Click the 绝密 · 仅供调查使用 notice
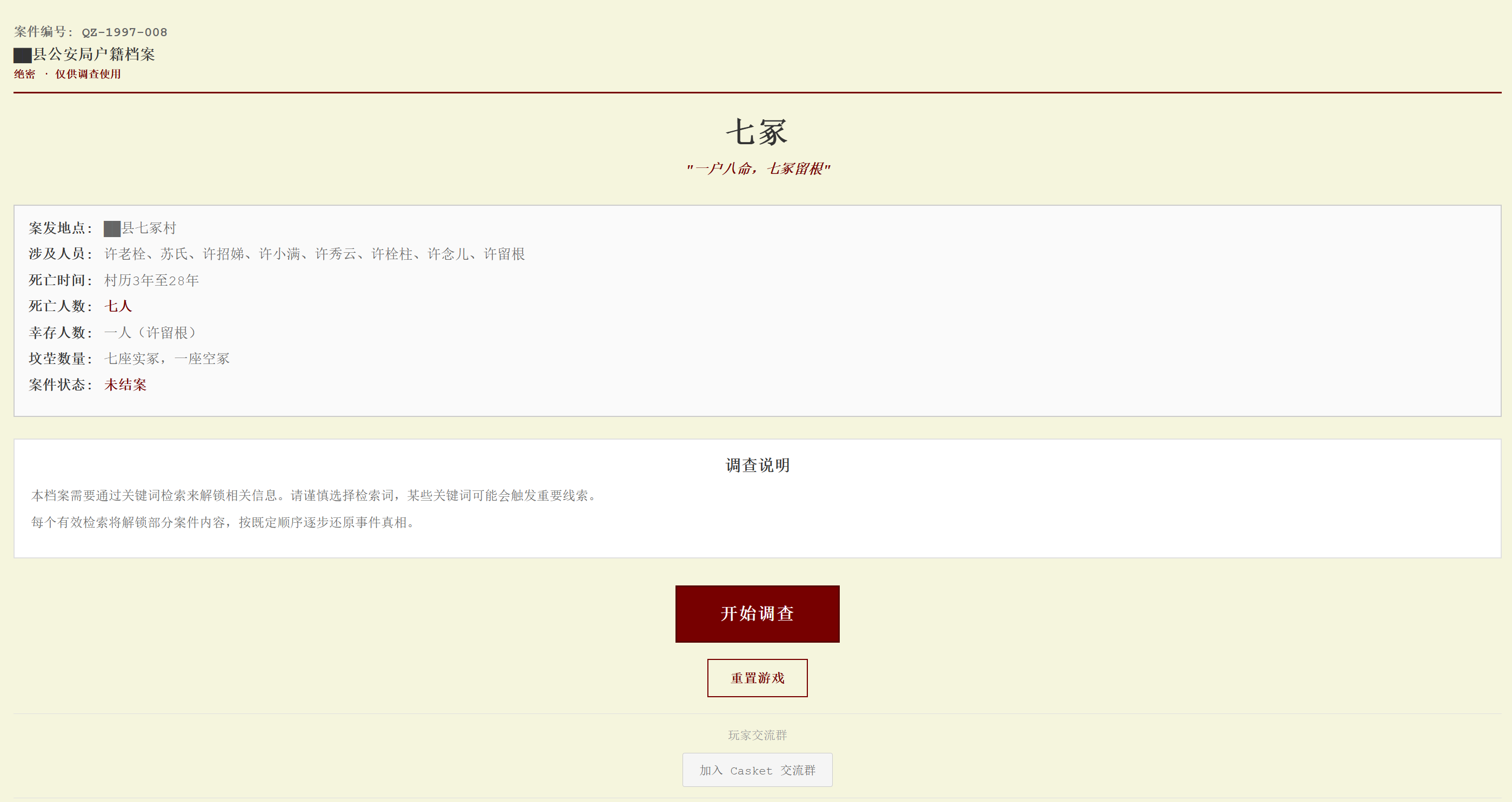 click(x=68, y=74)
